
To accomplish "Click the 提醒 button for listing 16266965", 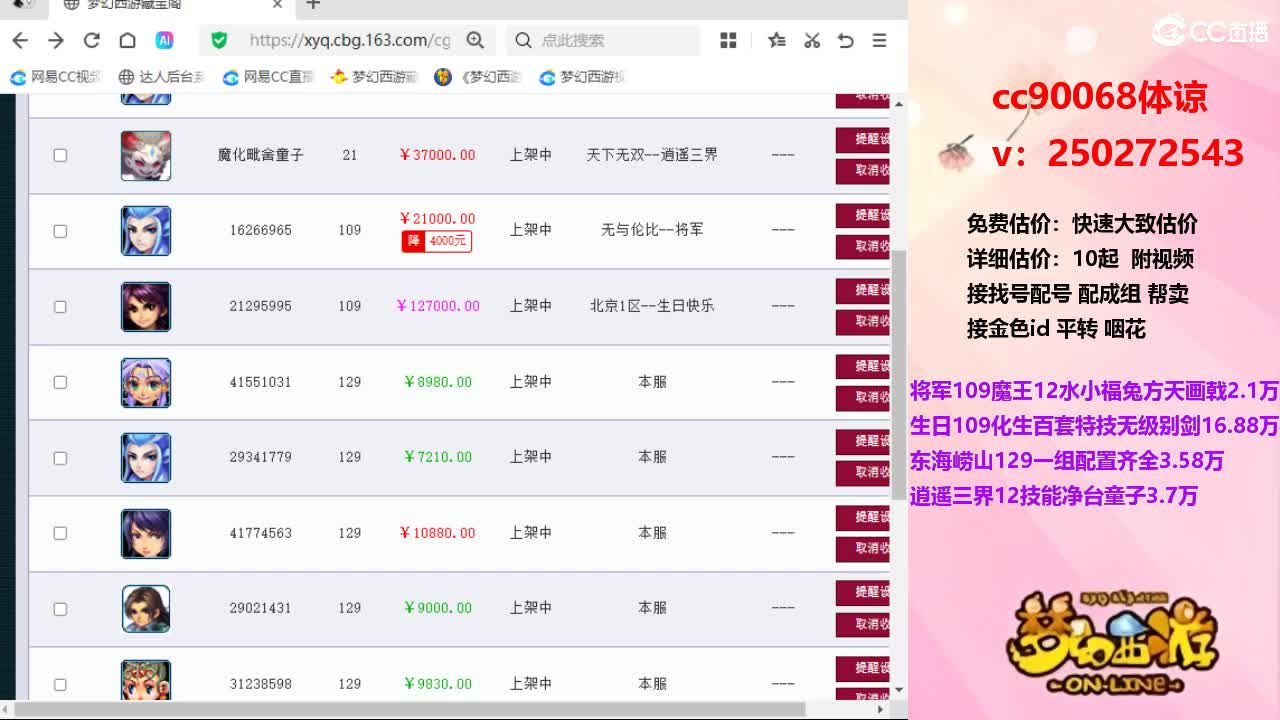I will coord(863,215).
